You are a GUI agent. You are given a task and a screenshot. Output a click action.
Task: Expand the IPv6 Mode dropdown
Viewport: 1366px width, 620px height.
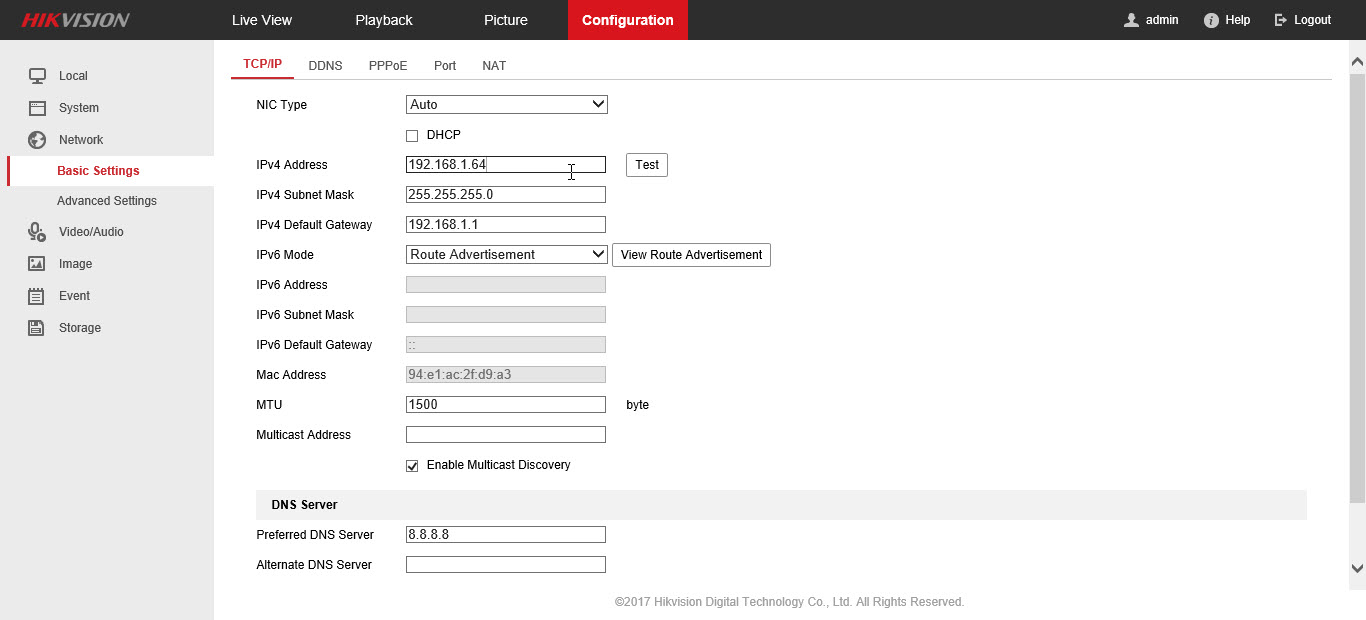[x=507, y=254]
